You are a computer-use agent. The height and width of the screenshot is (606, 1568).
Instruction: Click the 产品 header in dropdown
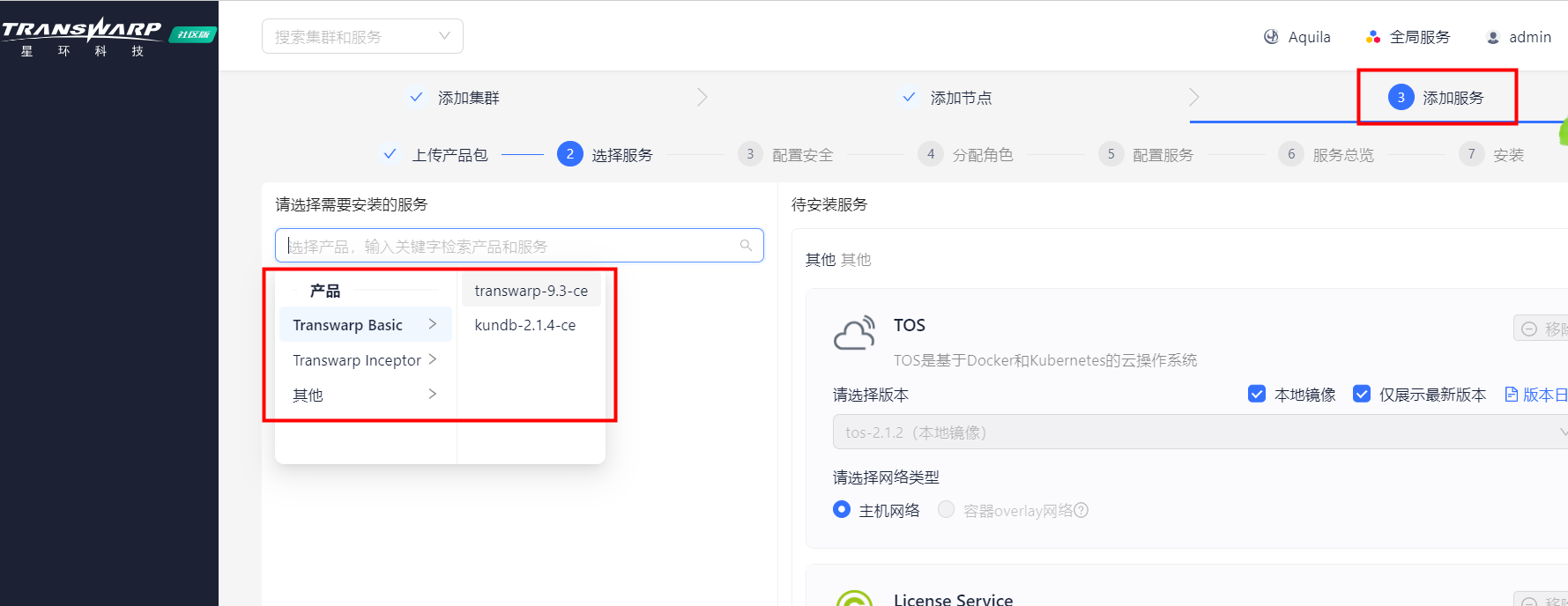tap(324, 291)
